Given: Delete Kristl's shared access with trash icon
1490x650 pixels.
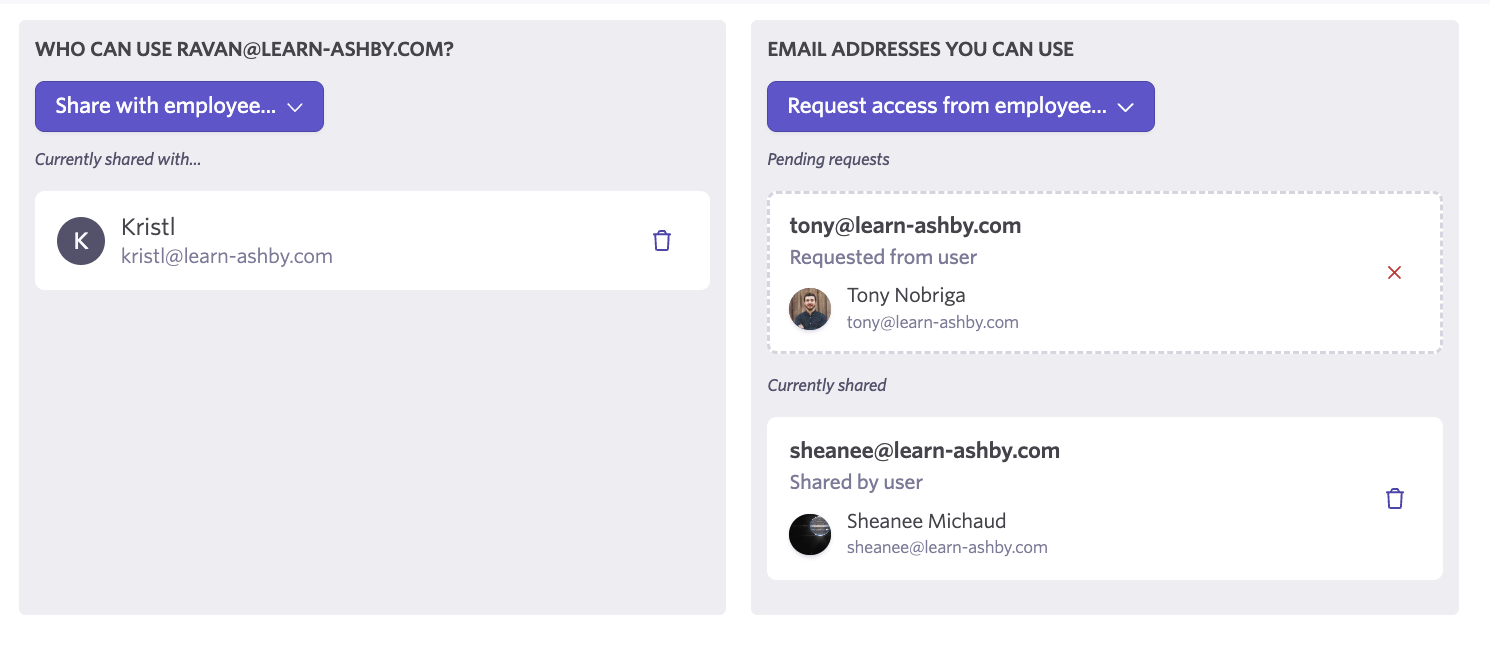Looking at the screenshot, I should (x=661, y=241).
